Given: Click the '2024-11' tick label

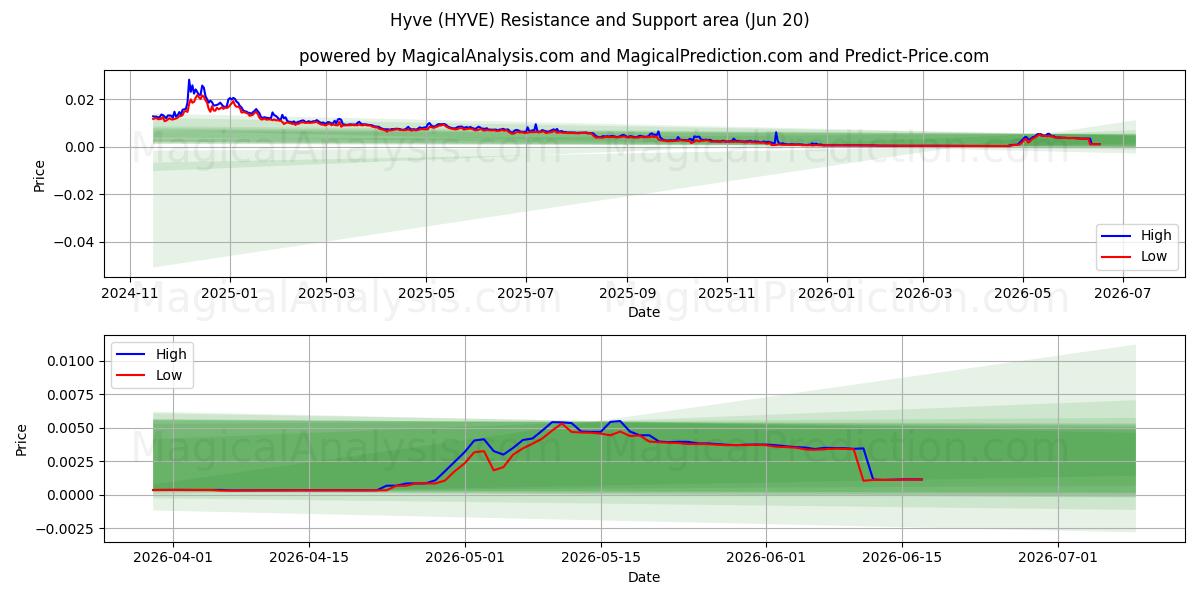Looking at the screenshot, I should click(x=129, y=294).
